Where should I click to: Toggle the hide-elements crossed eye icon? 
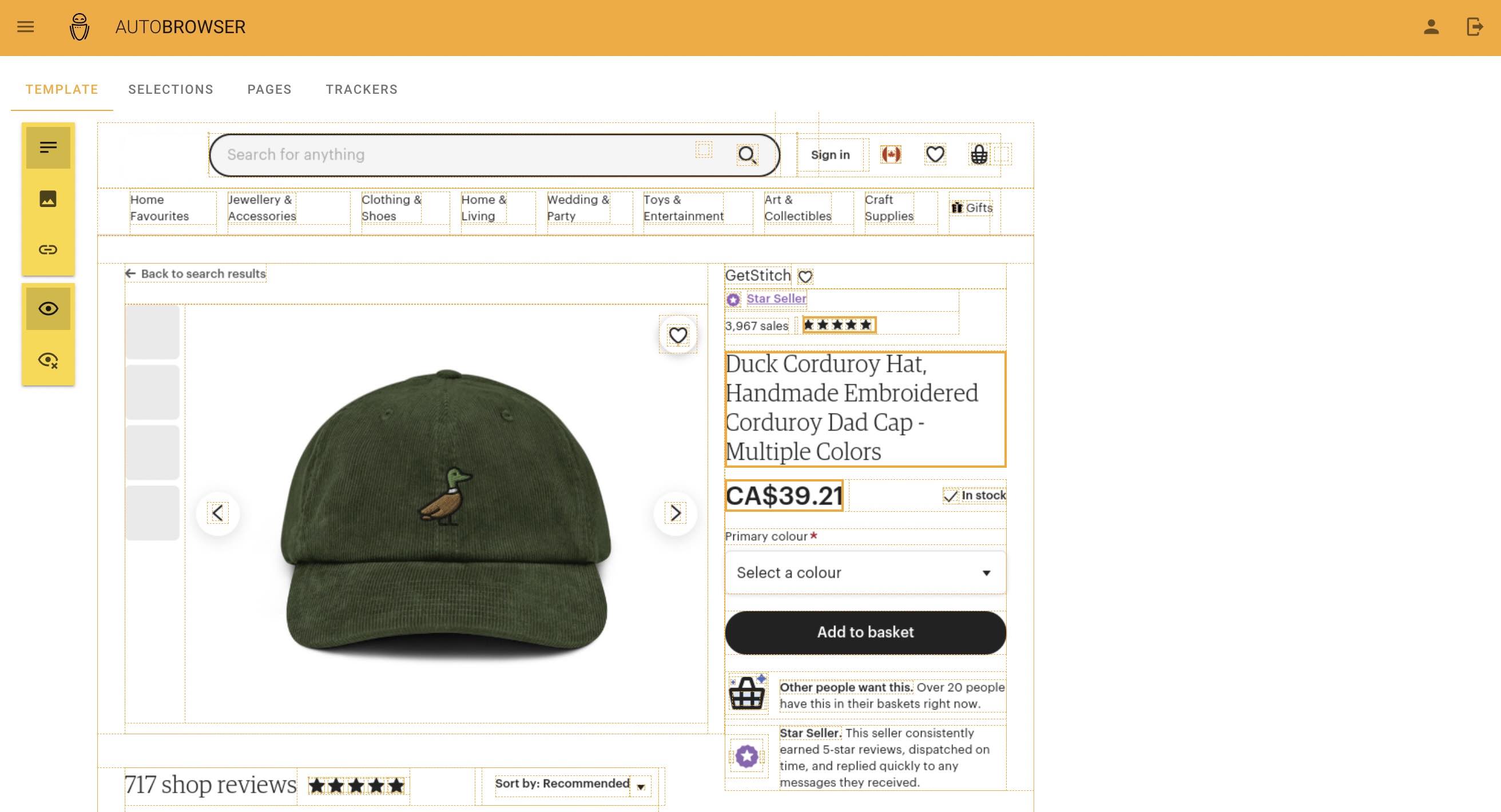point(48,360)
